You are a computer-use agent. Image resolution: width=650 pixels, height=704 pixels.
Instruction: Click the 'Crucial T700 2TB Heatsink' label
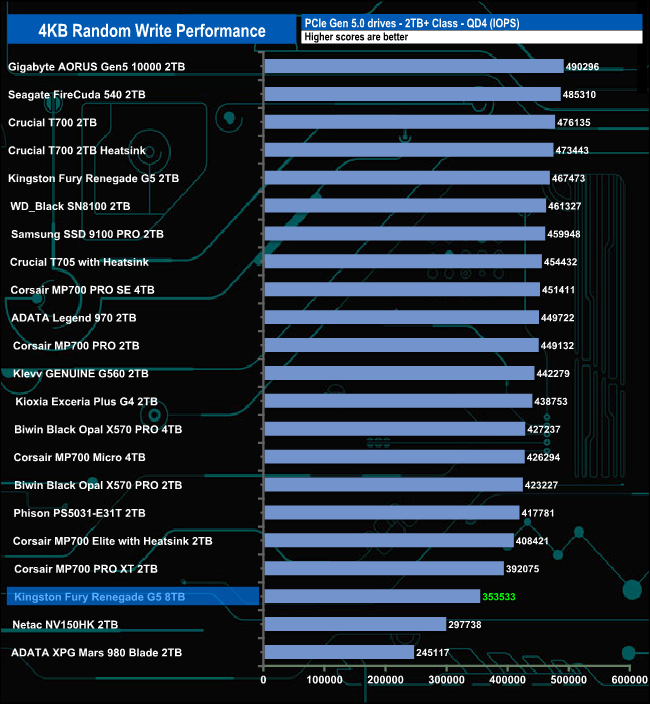point(77,150)
